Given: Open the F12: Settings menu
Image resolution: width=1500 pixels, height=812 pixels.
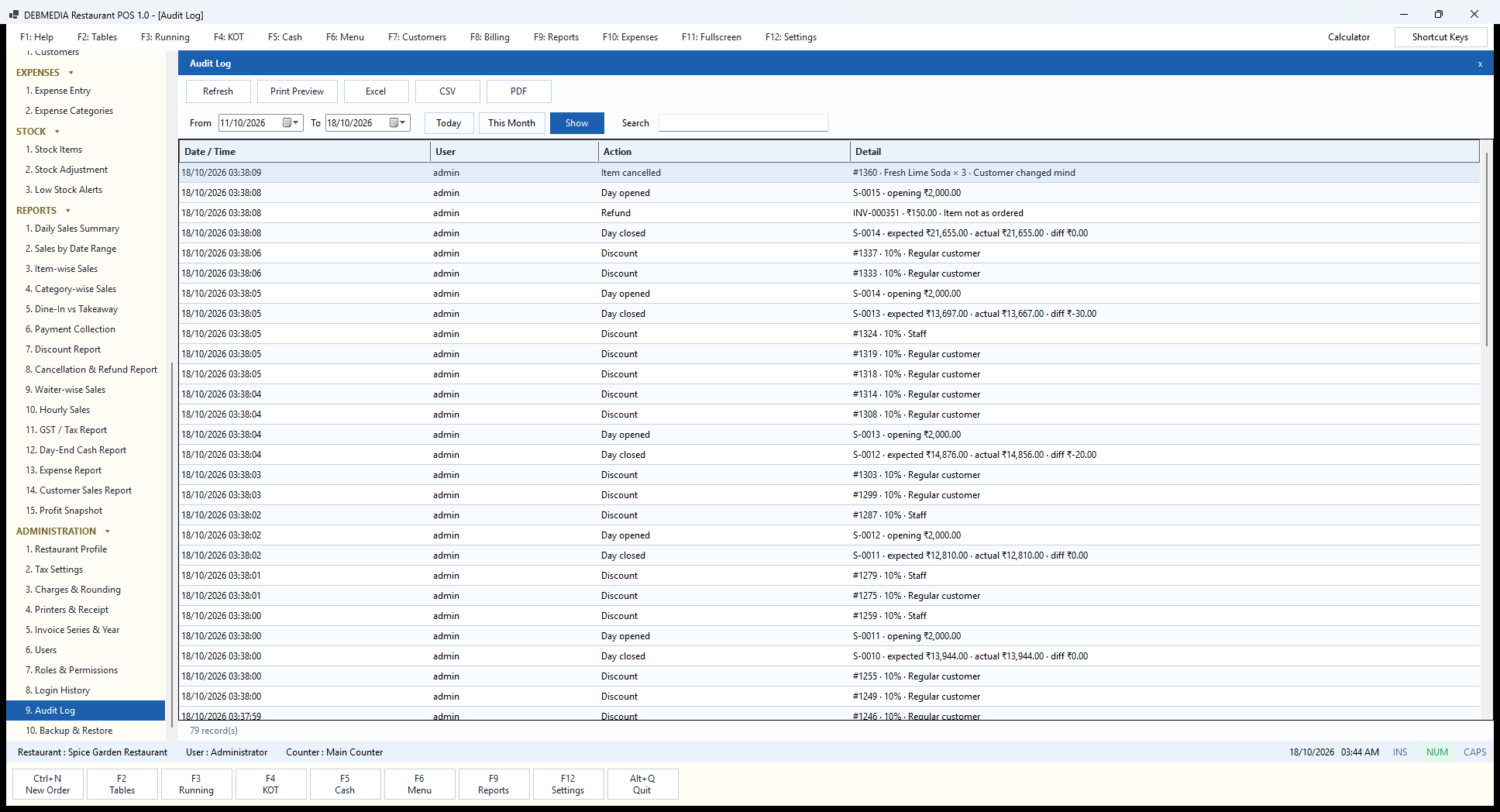Looking at the screenshot, I should click(791, 37).
